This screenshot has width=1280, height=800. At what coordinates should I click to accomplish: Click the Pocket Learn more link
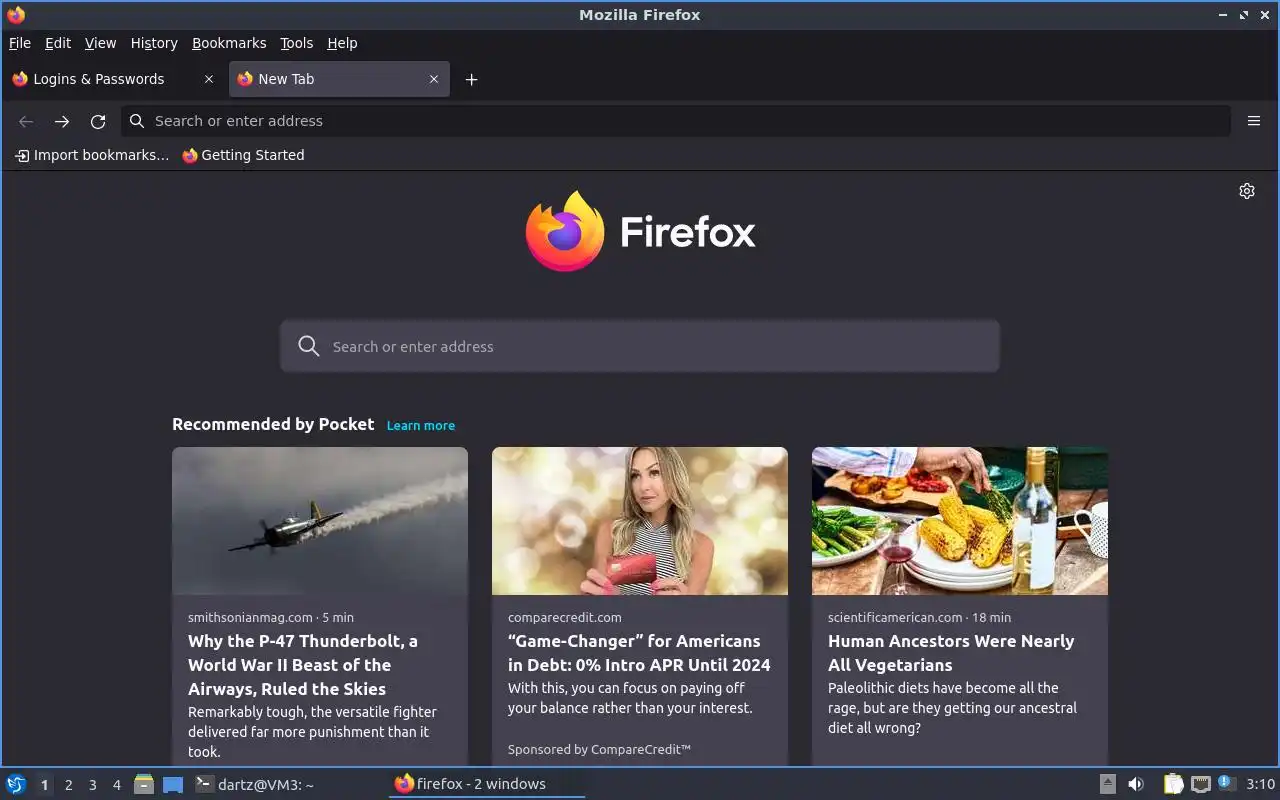421,425
